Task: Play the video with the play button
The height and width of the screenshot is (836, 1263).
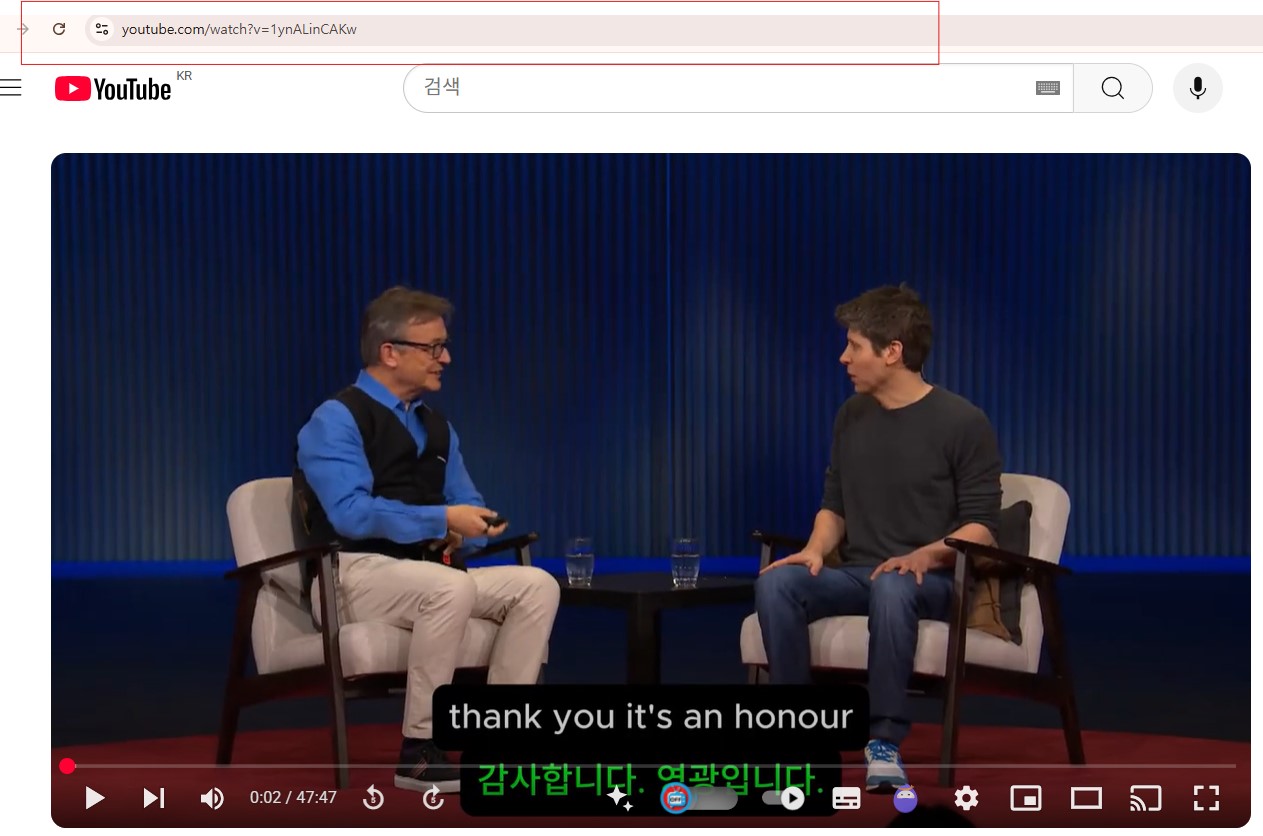Action: click(95, 798)
